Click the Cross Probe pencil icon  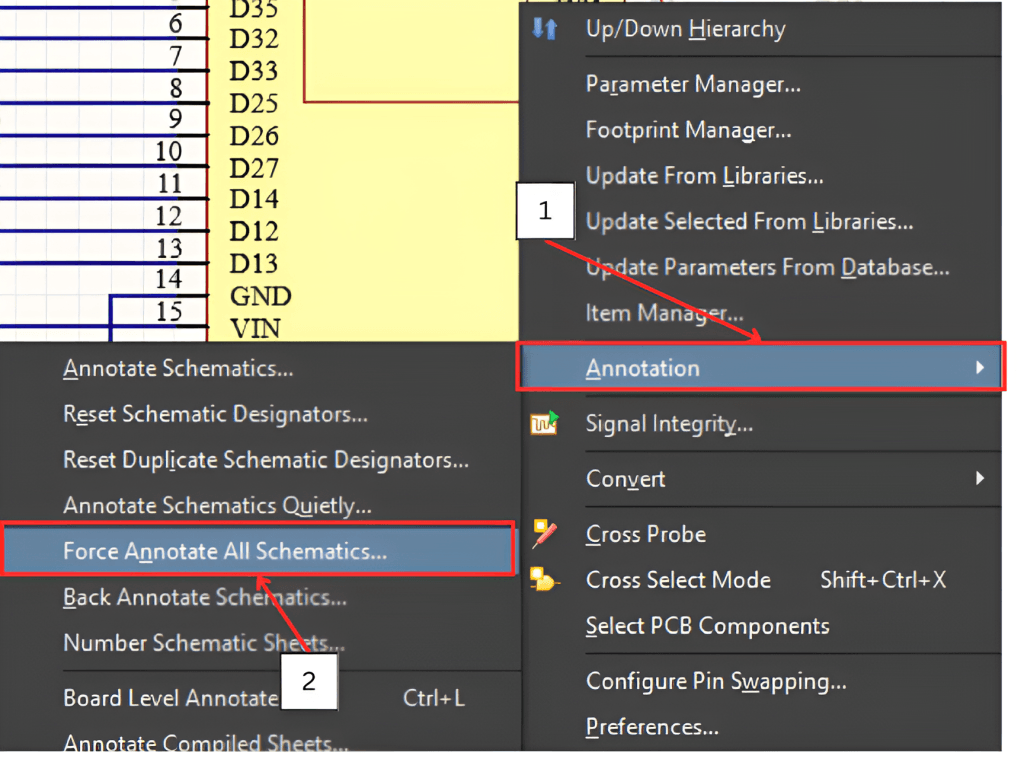click(544, 534)
